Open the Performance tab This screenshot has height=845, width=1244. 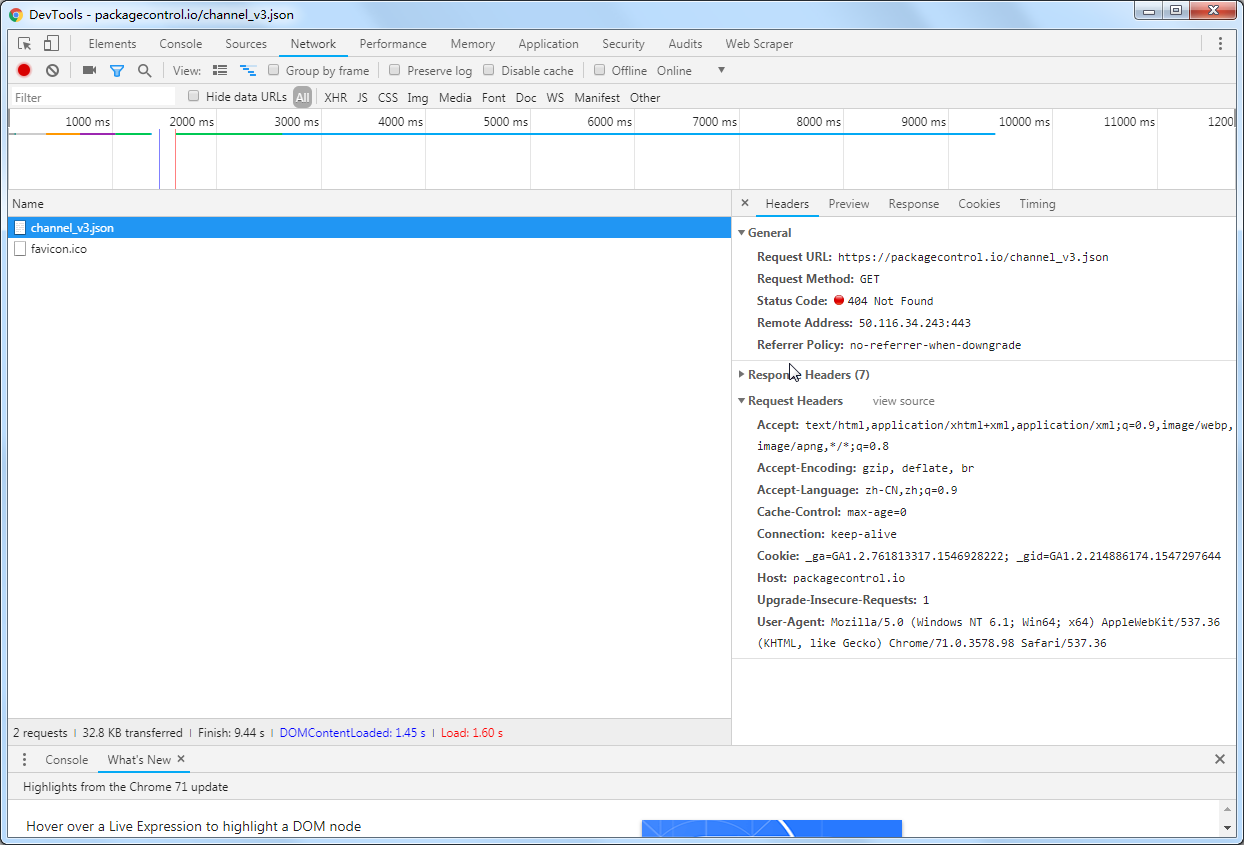pyautogui.click(x=393, y=44)
